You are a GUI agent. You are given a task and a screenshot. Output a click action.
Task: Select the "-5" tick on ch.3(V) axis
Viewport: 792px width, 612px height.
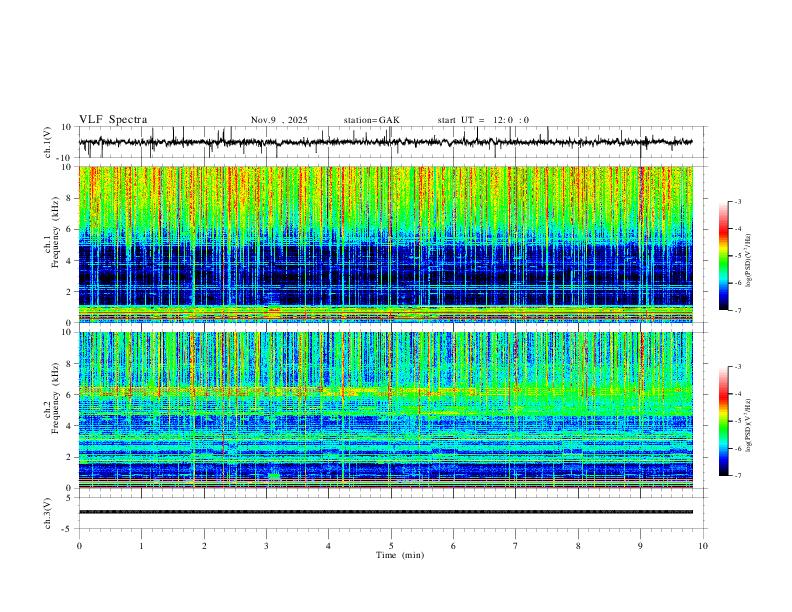tap(68, 529)
